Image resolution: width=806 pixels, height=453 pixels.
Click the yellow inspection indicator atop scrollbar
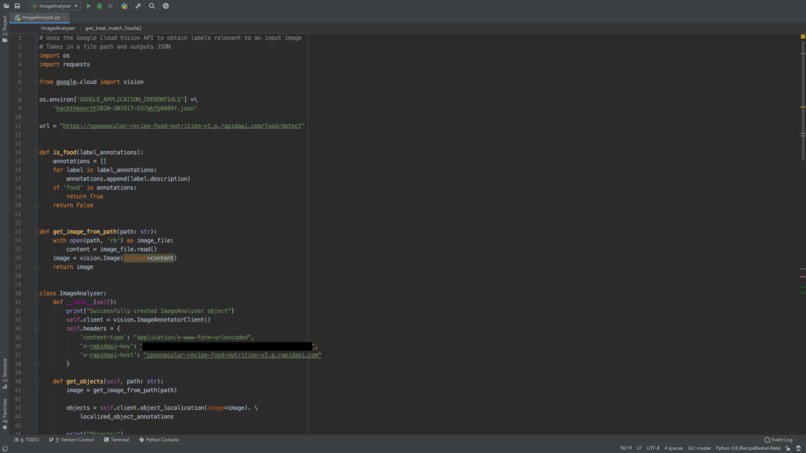802,37
